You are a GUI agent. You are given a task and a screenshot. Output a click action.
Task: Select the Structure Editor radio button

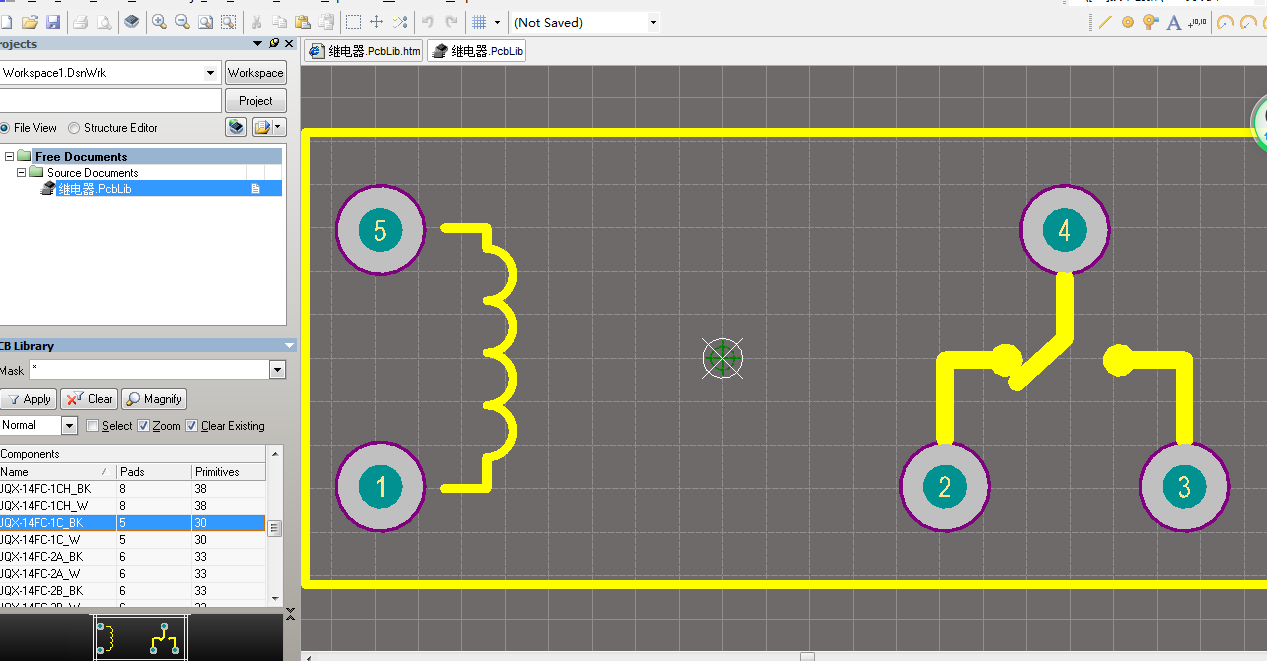pos(74,128)
